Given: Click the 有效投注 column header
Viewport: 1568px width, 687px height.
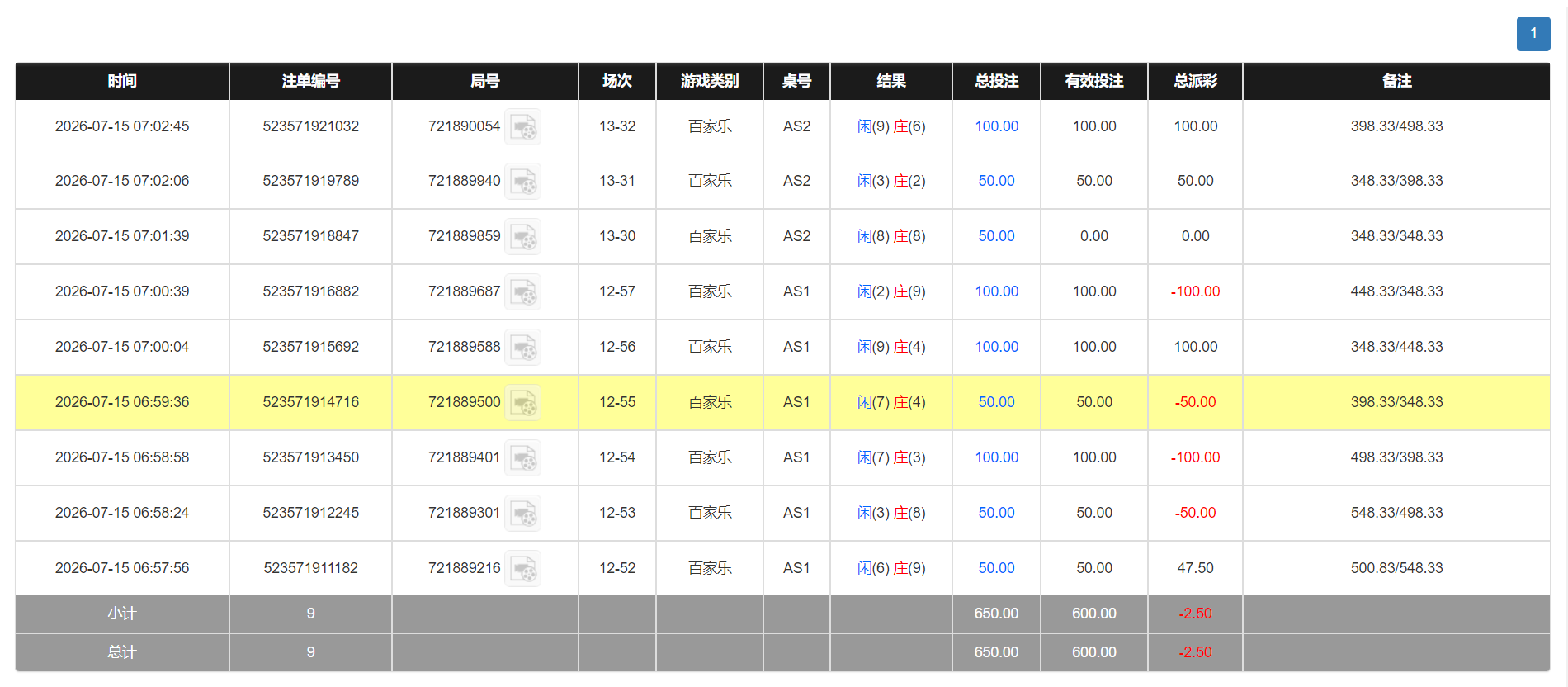Looking at the screenshot, I should click(1094, 81).
